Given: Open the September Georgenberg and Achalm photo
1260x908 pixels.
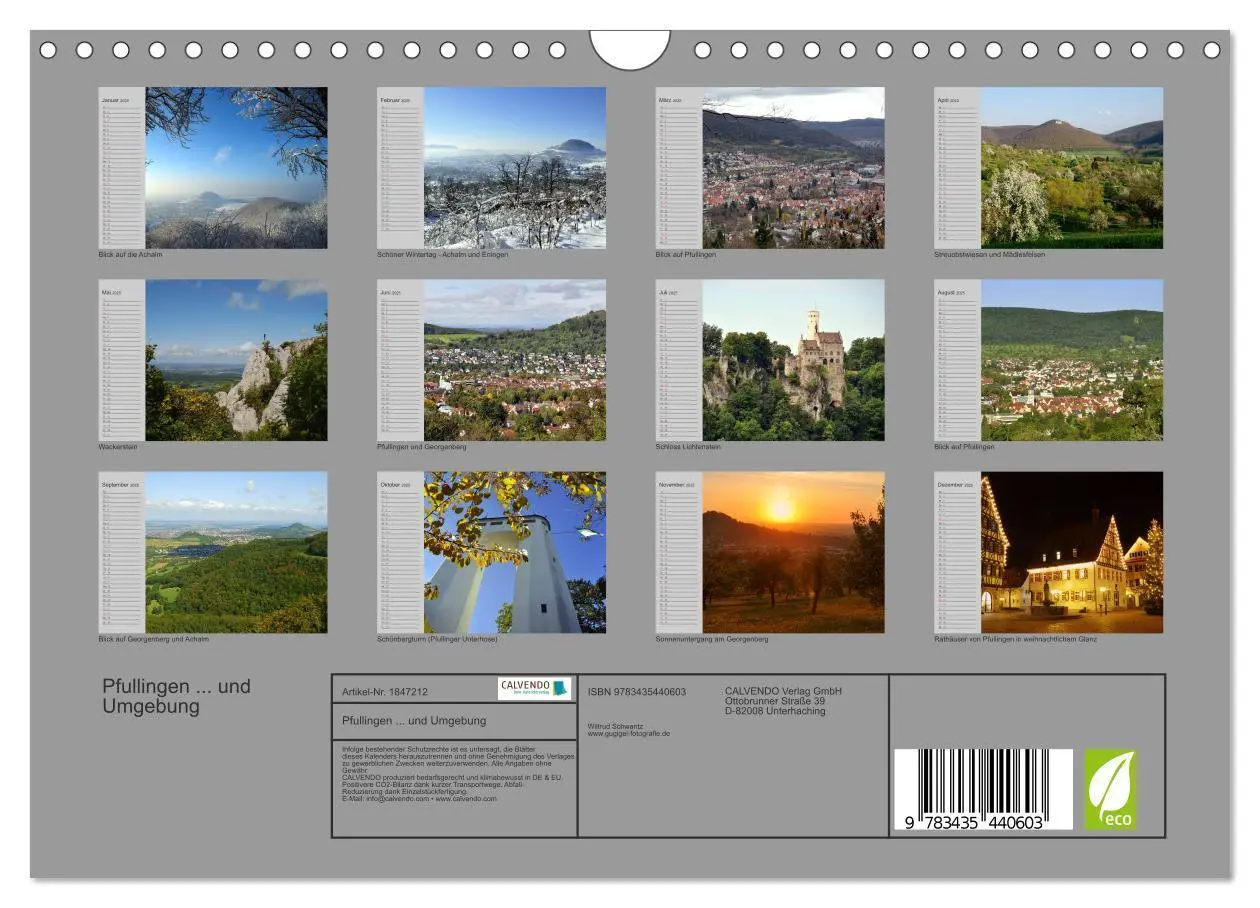Looking at the screenshot, I should point(236,552).
